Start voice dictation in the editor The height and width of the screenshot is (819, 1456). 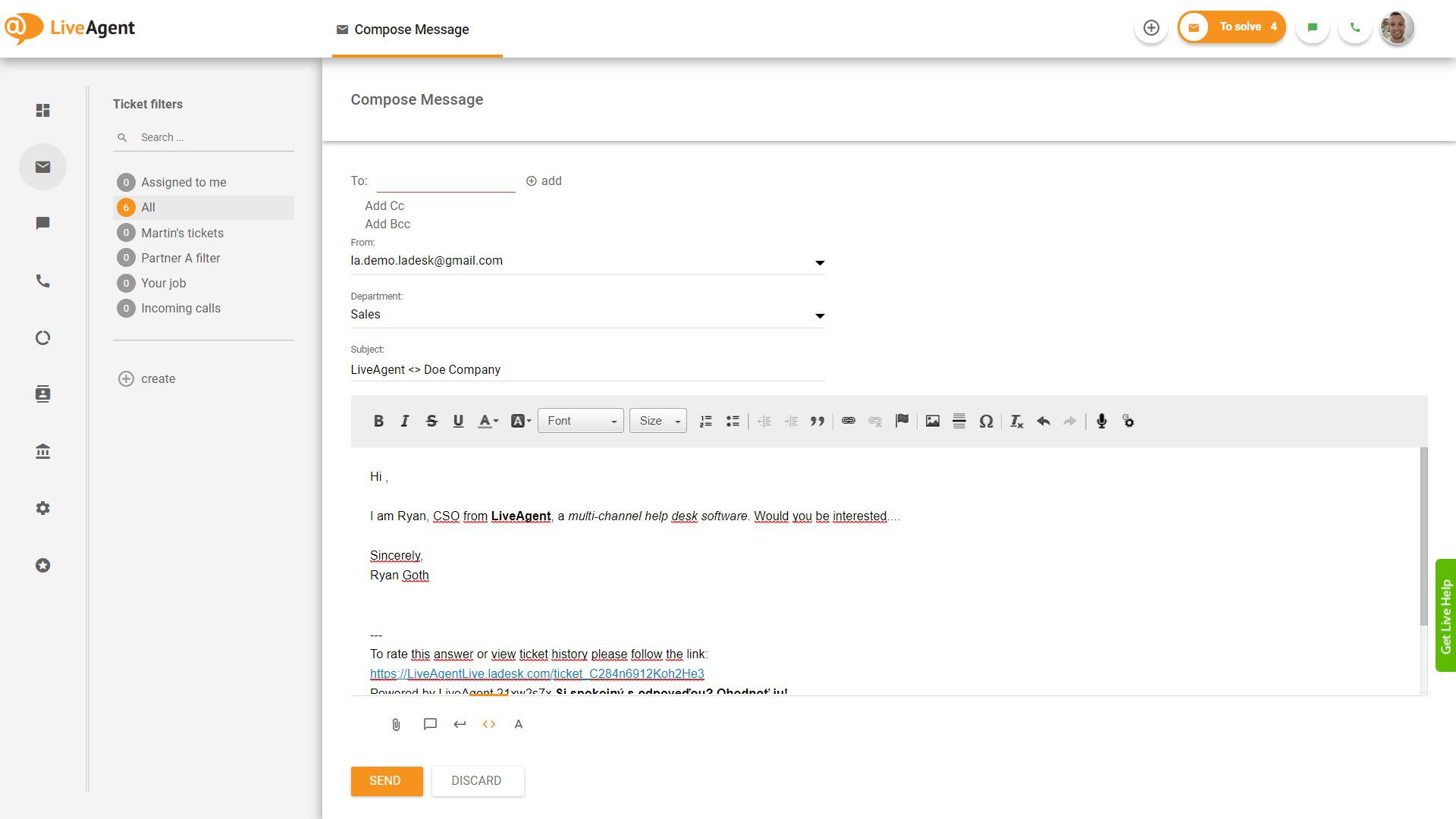click(x=1101, y=421)
